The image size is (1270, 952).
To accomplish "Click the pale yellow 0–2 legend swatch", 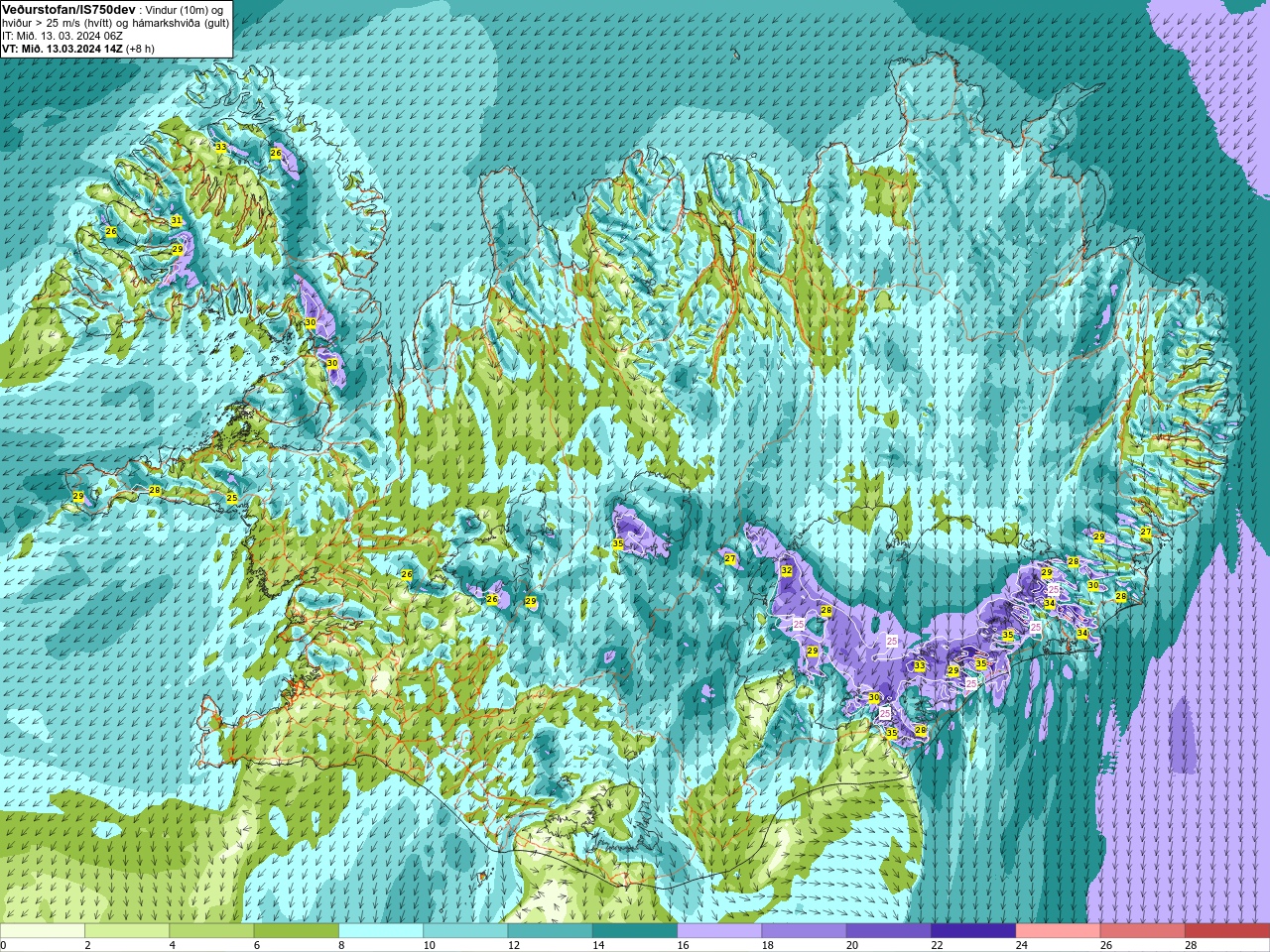I will click(42, 931).
